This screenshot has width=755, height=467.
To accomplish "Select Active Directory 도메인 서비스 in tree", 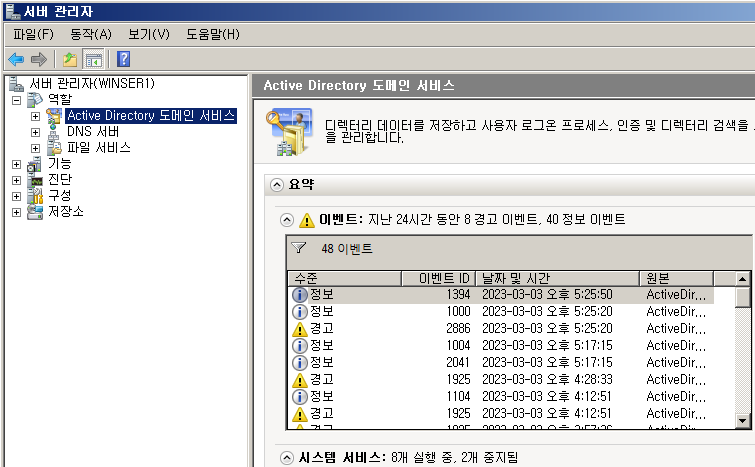I will [x=151, y=116].
